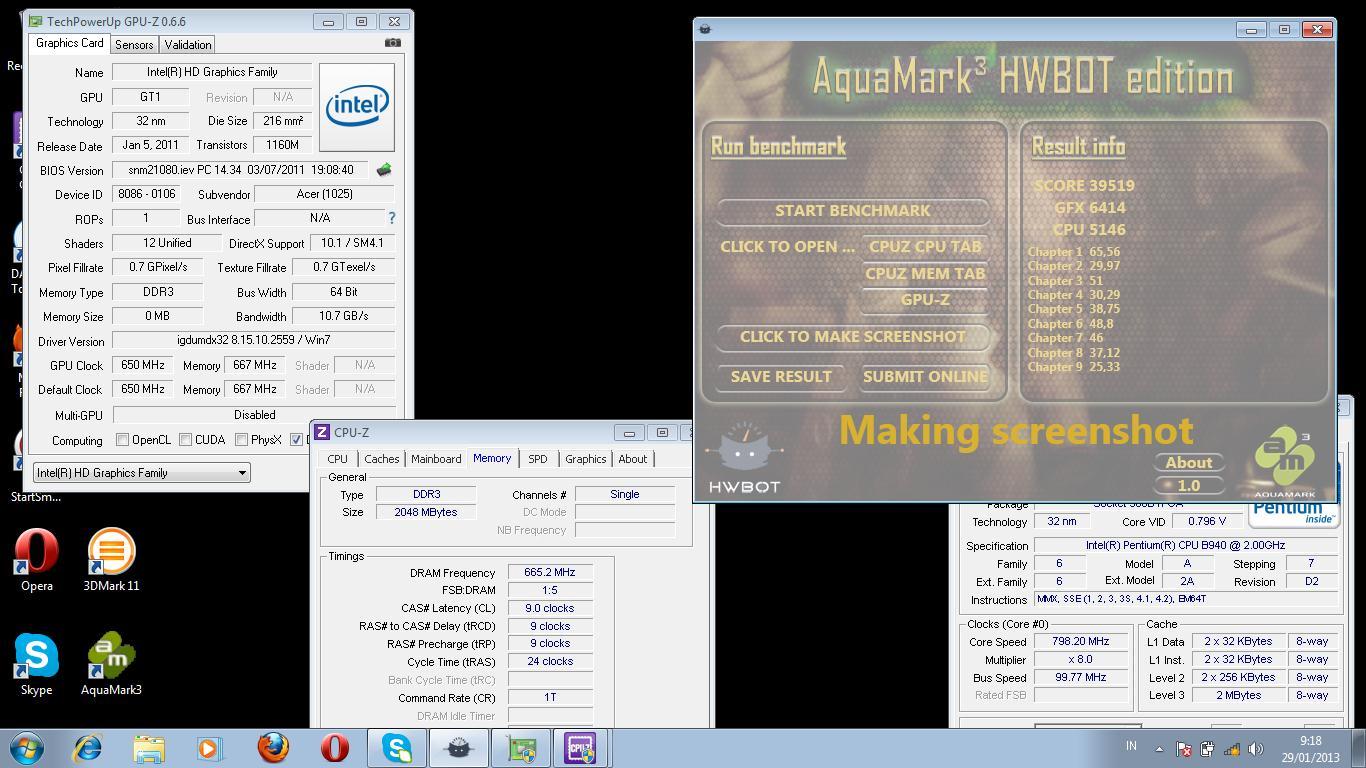Open the volume speaker tray icon
This screenshot has width=1366, height=768.
coord(1256,749)
